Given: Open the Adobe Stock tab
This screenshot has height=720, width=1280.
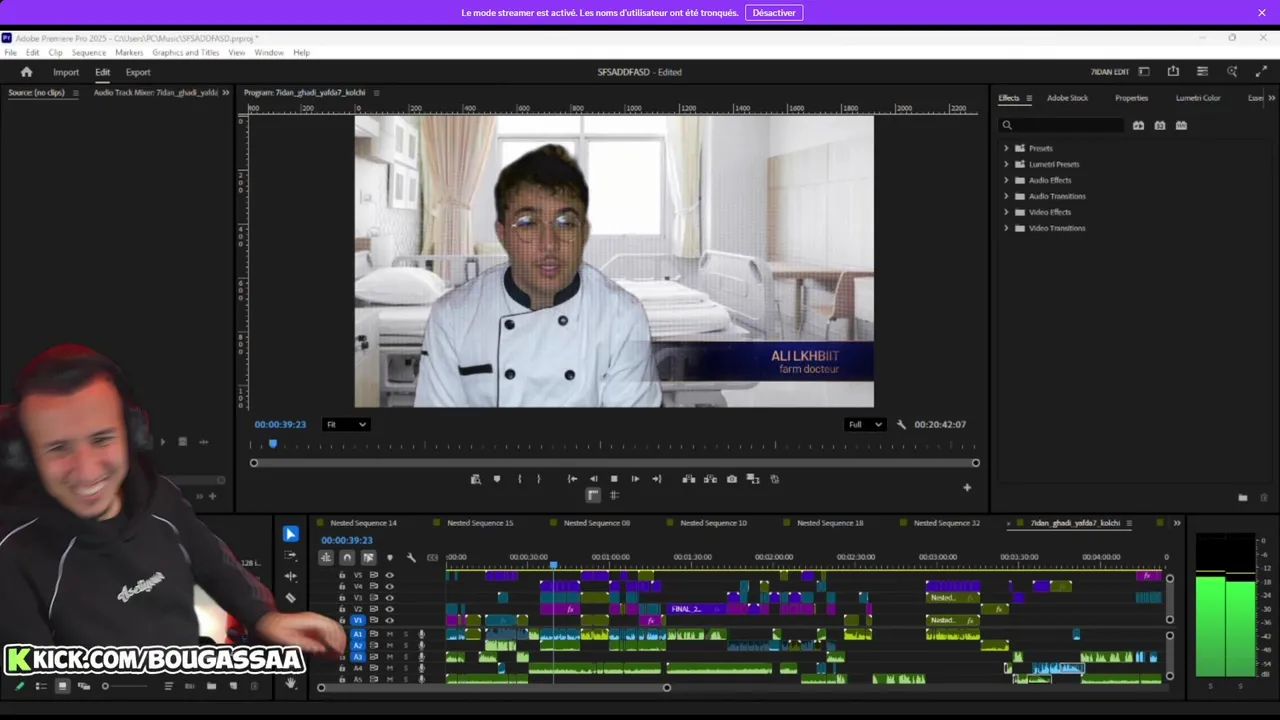Looking at the screenshot, I should pyautogui.click(x=1067, y=98).
